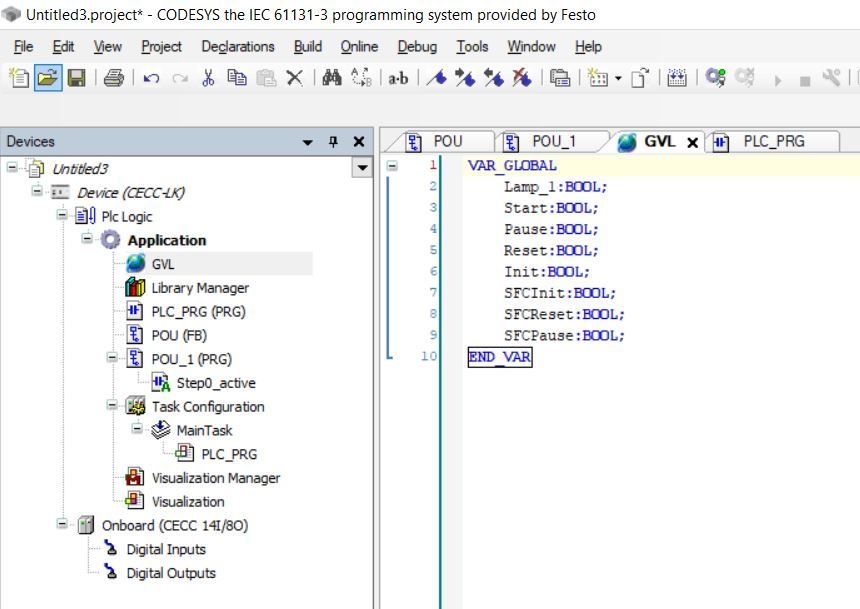Click the Open Project folder icon
Image resolution: width=860 pixels, height=609 pixels.
(48, 78)
